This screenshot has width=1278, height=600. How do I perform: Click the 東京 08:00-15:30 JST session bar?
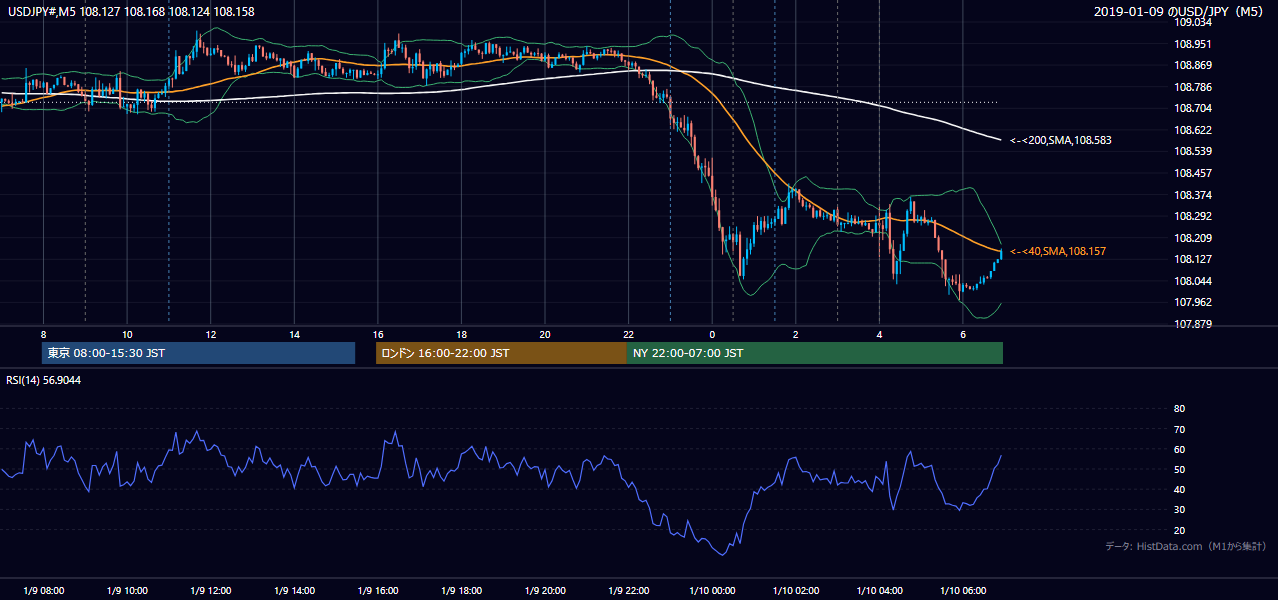pos(198,353)
